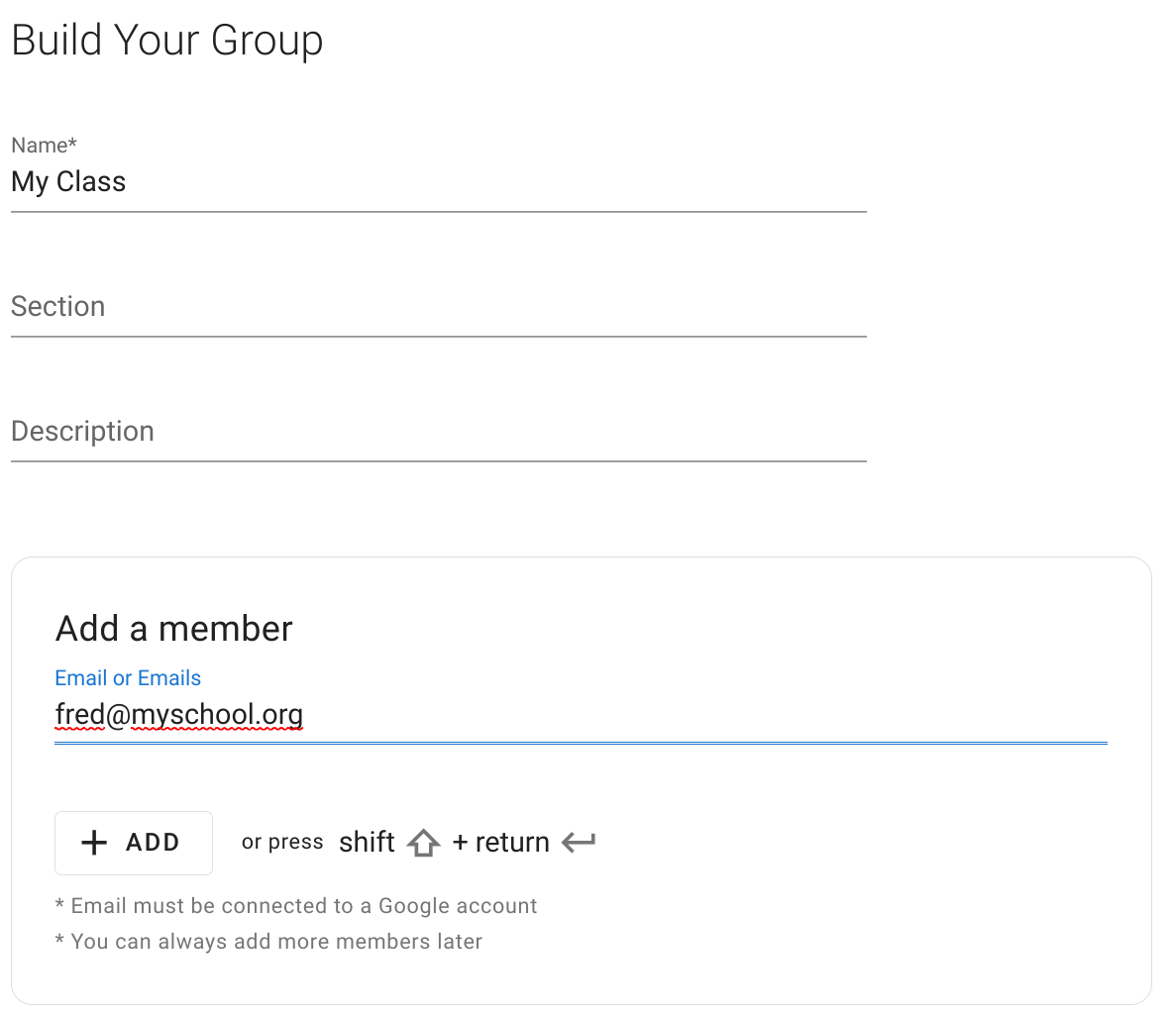Click the add more members later note
The image size is (1176, 1016).
(x=268, y=941)
